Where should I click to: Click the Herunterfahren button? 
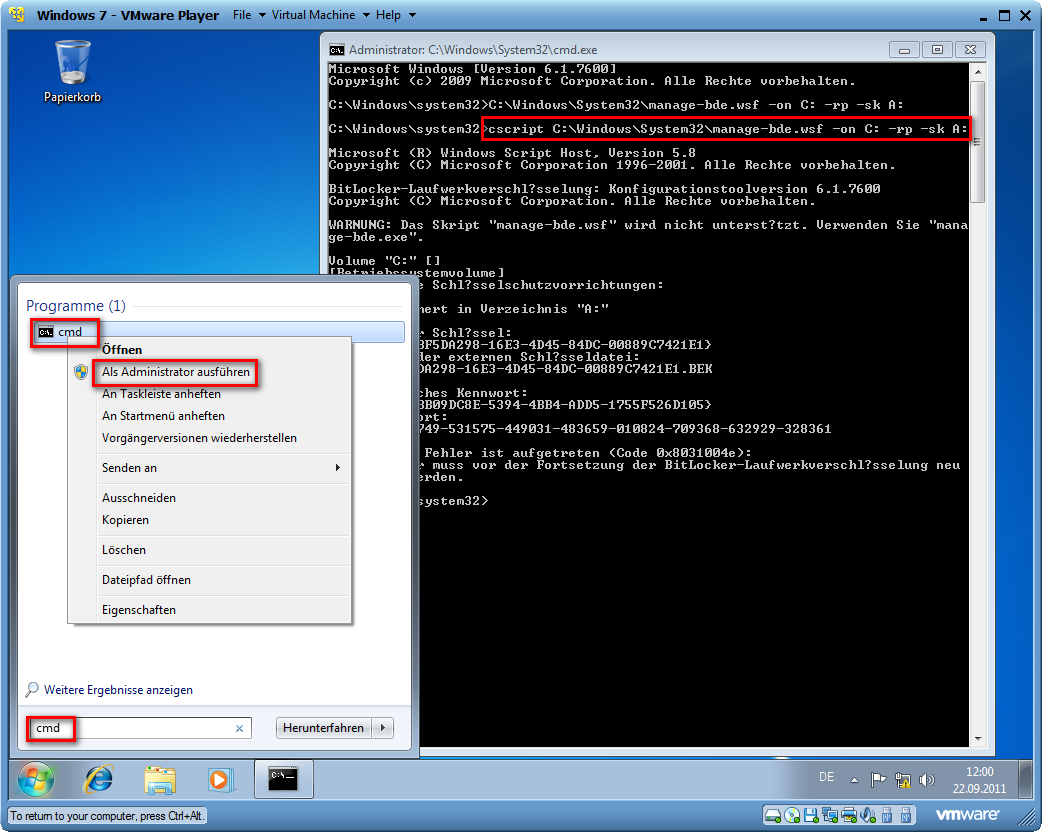coord(324,728)
